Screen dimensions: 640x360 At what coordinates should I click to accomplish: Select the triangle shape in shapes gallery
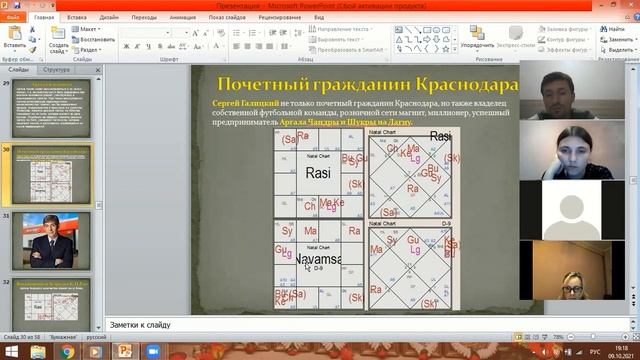pyautogui.click(x=399, y=40)
